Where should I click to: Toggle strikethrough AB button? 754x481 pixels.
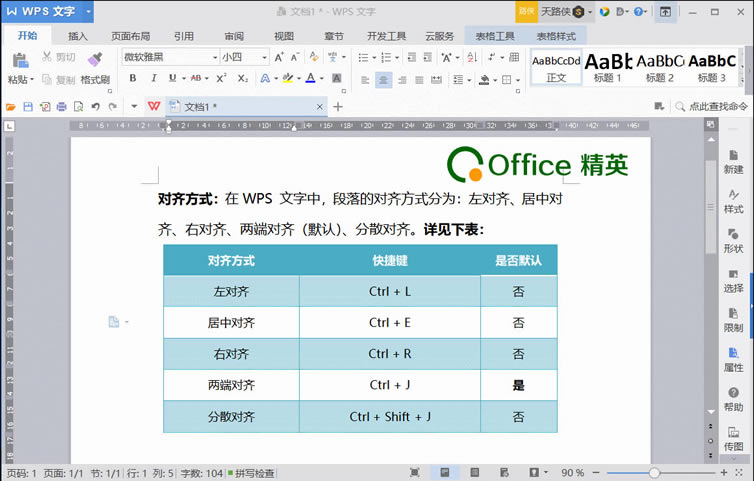coord(196,78)
